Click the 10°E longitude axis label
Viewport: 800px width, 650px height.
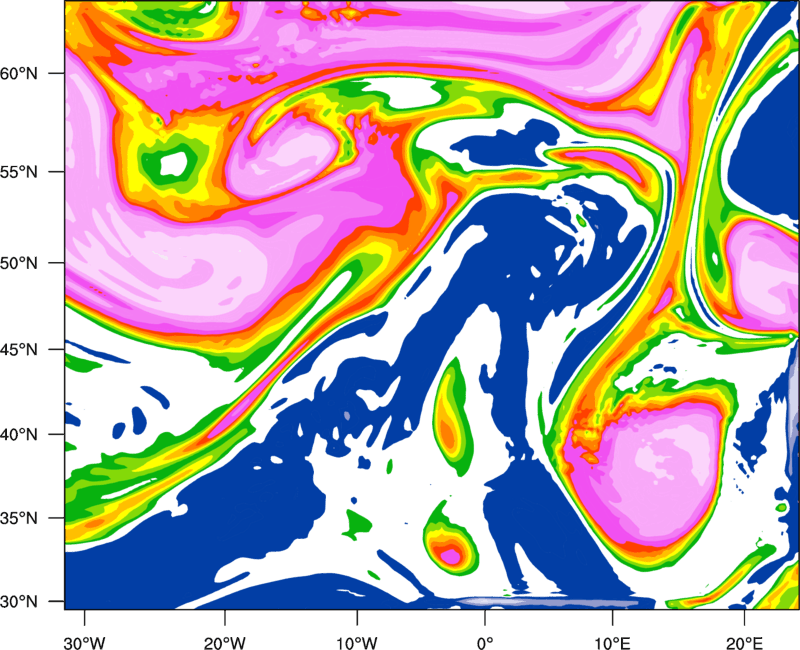click(x=612, y=643)
